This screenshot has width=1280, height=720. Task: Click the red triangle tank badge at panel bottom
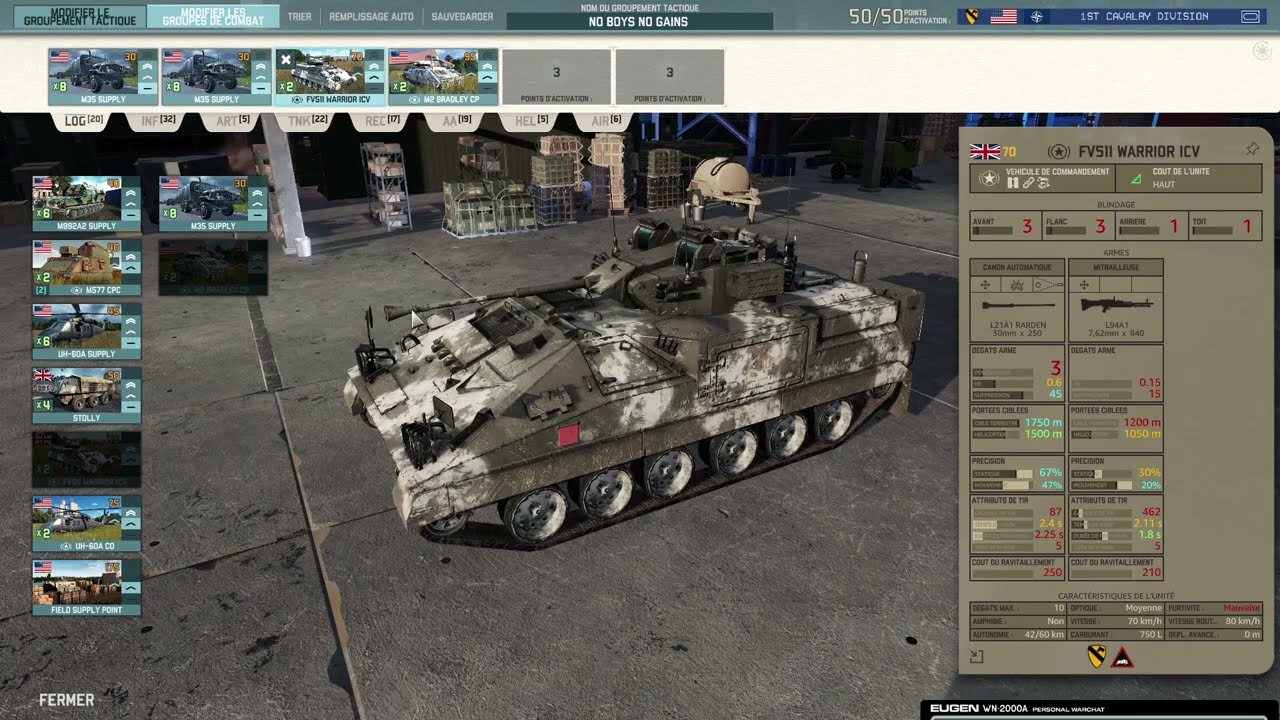(1122, 657)
